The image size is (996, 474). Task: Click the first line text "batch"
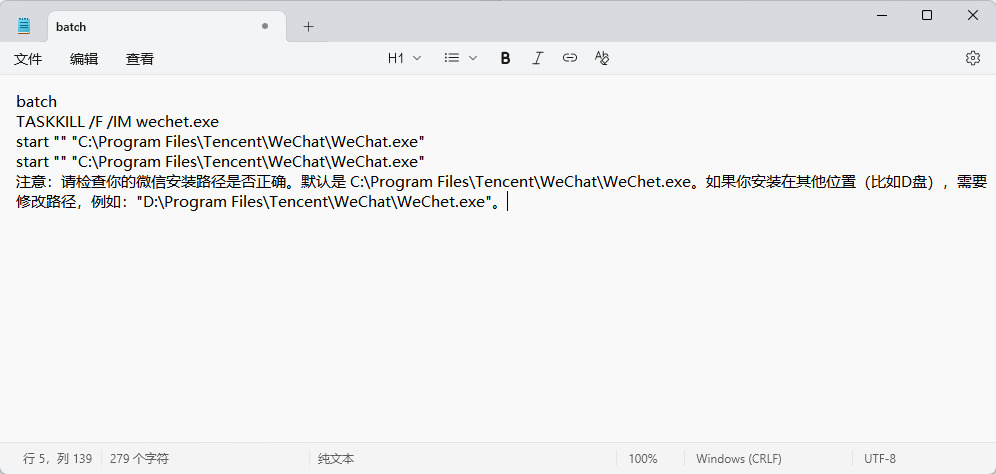pyautogui.click(x=36, y=102)
